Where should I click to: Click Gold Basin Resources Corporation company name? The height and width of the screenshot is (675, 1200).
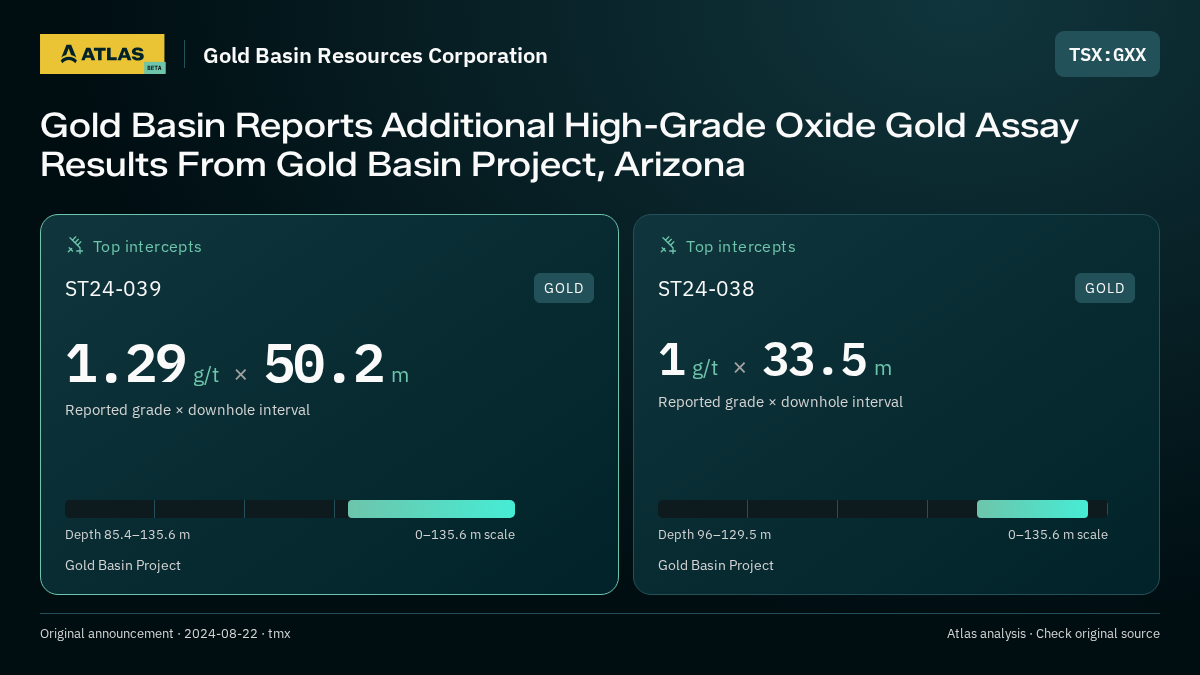(x=375, y=56)
